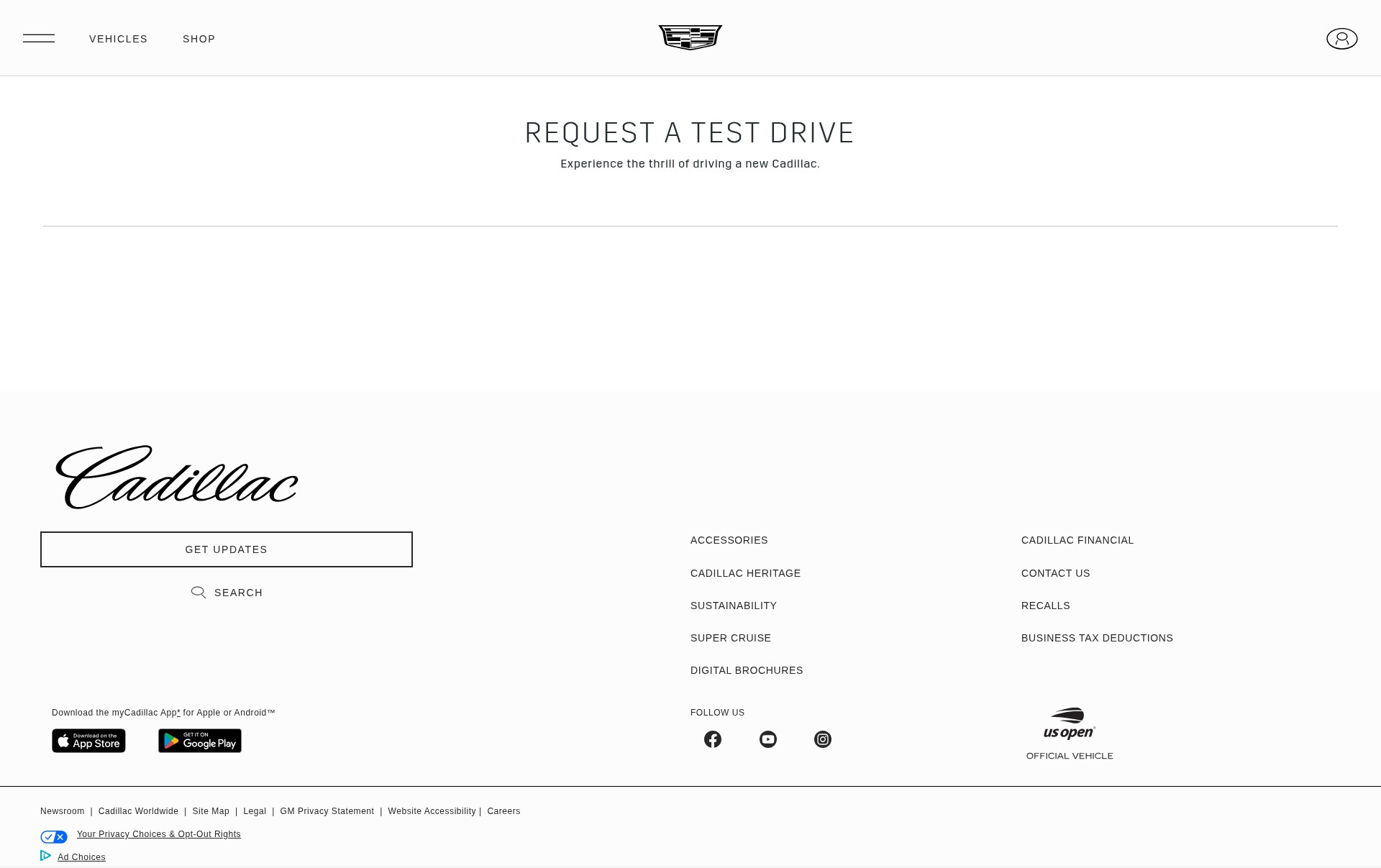
Task: Click the AdChoices triangle icon
Action: tap(45, 856)
